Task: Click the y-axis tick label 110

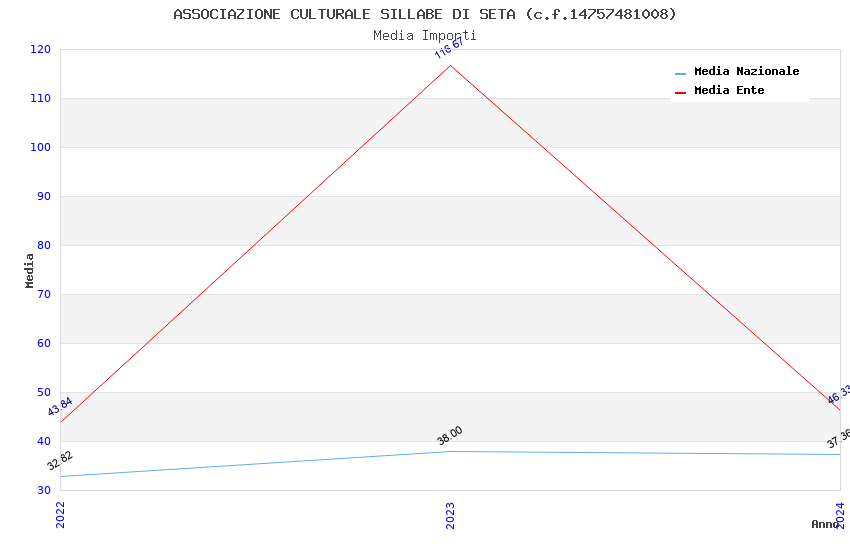Action: tap(40, 98)
